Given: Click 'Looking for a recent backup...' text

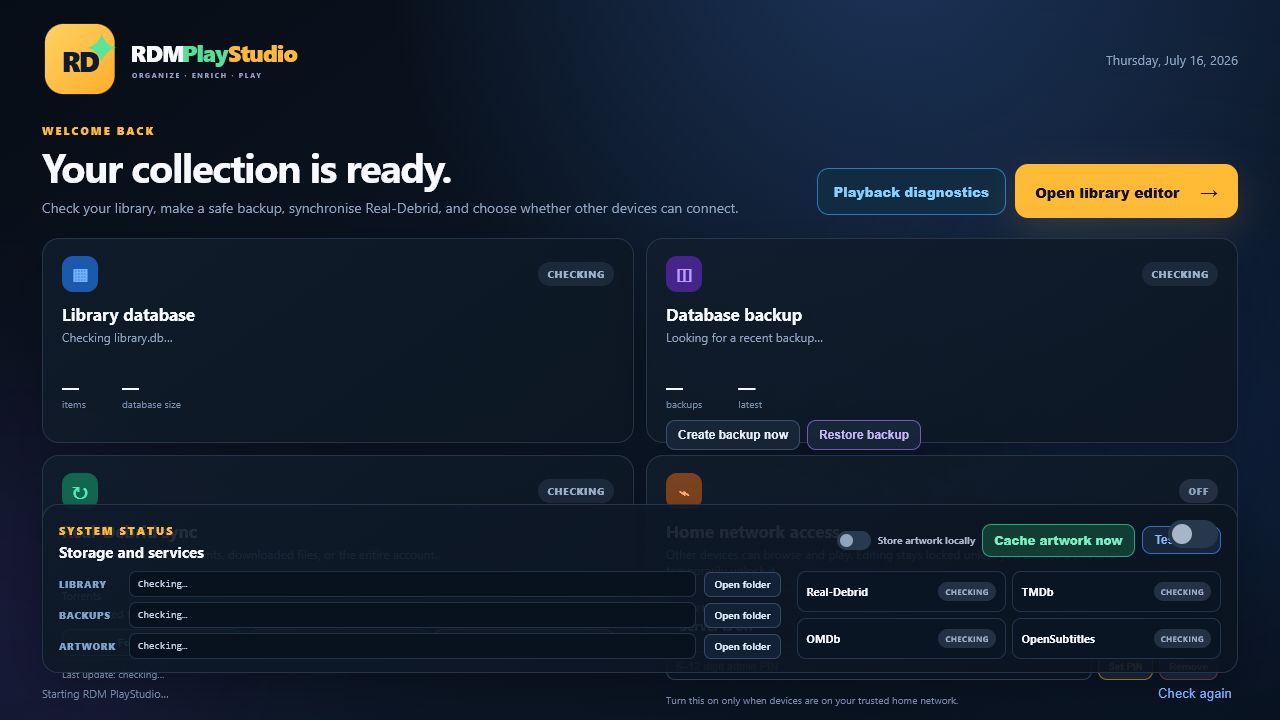Looking at the screenshot, I should click(x=744, y=338).
